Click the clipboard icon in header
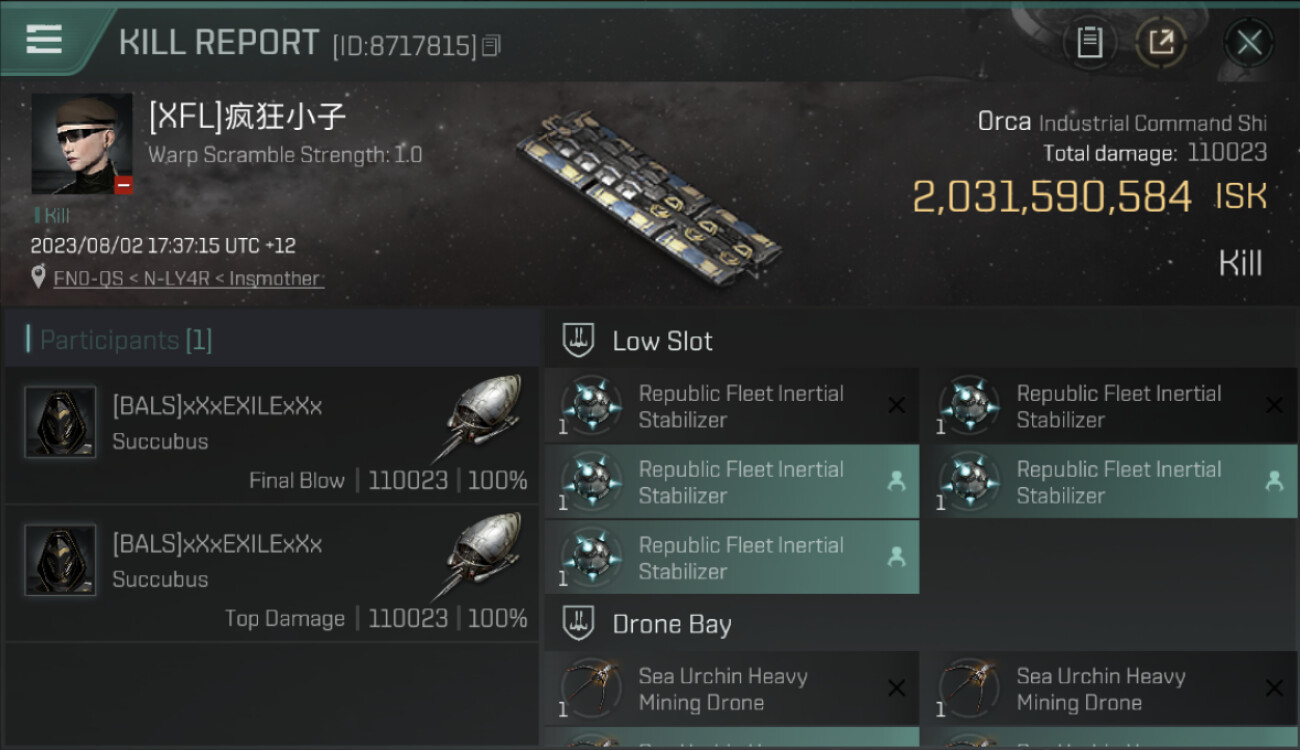 1089,43
